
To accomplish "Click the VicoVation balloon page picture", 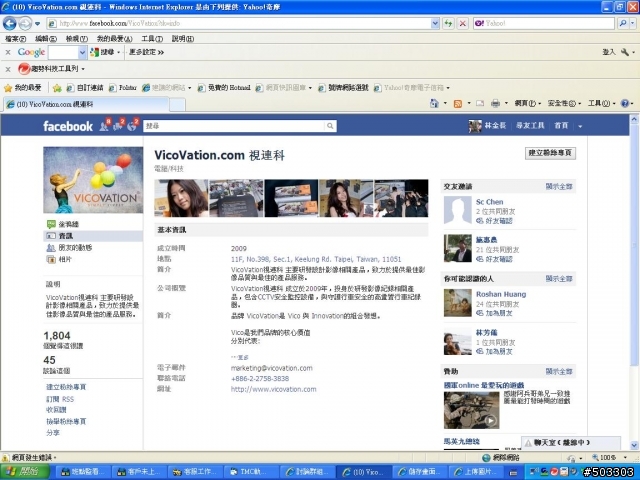I will (x=93, y=180).
